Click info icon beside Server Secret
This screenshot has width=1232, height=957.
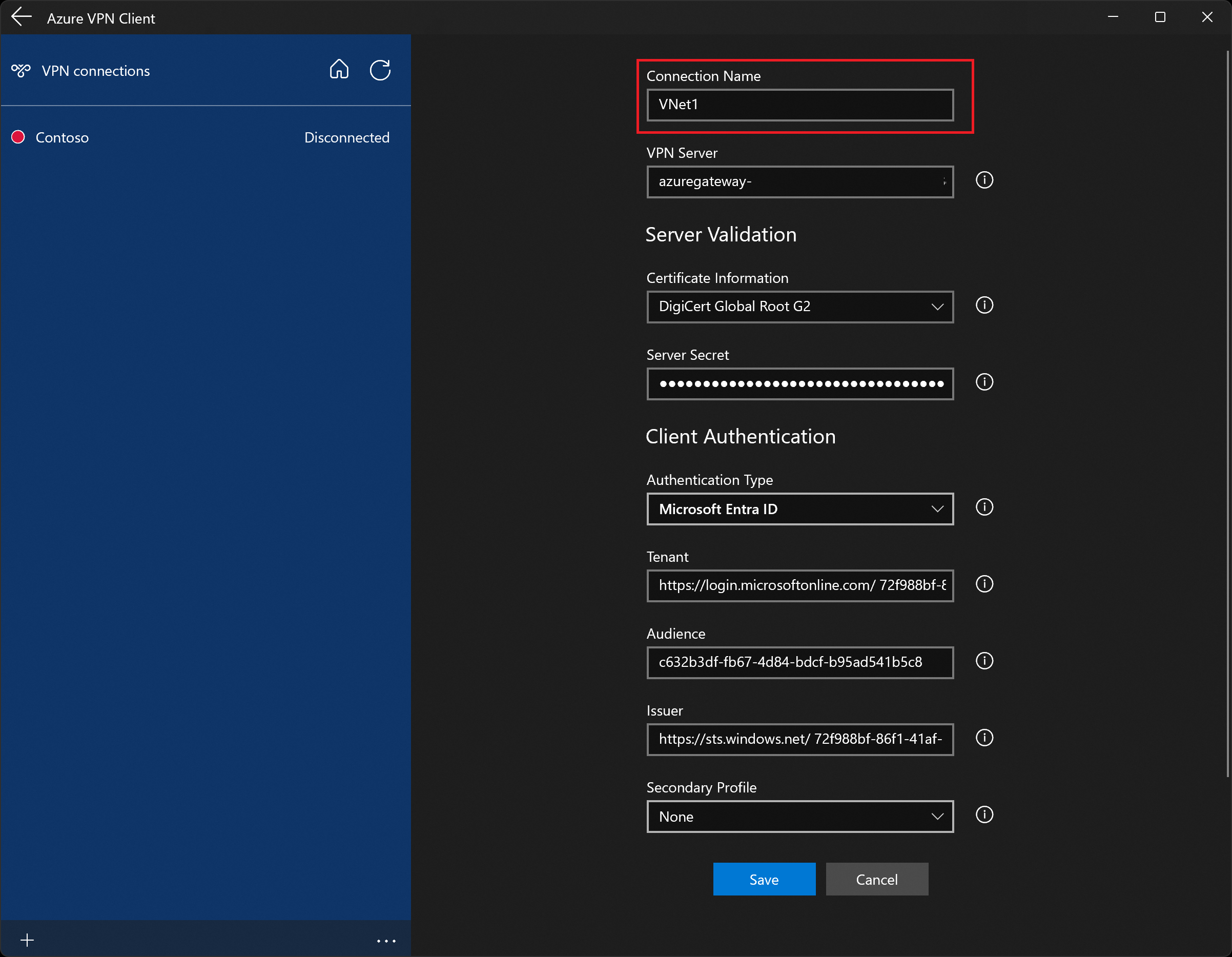[x=984, y=382]
